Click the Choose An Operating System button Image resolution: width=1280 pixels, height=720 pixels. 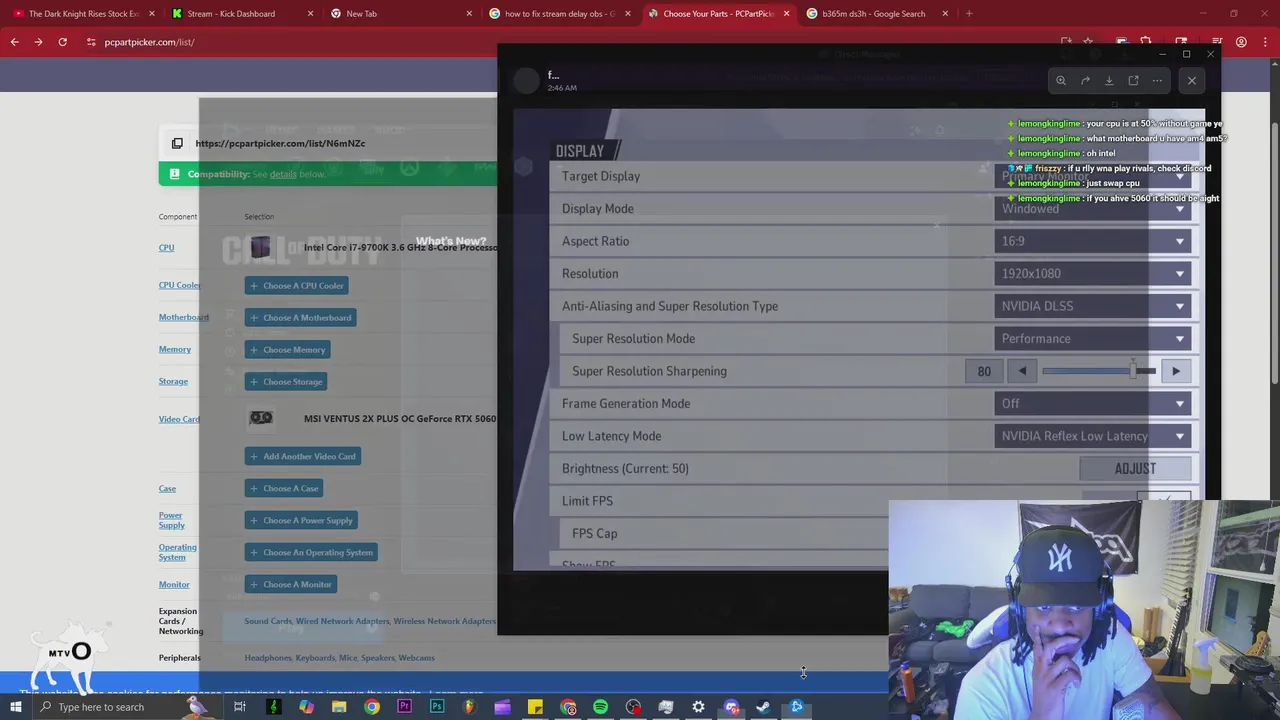pyautogui.click(x=312, y=553)
